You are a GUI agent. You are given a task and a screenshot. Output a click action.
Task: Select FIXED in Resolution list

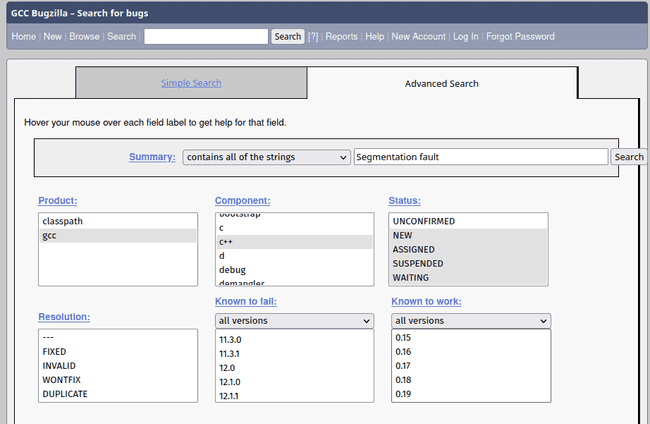point(118,351)
